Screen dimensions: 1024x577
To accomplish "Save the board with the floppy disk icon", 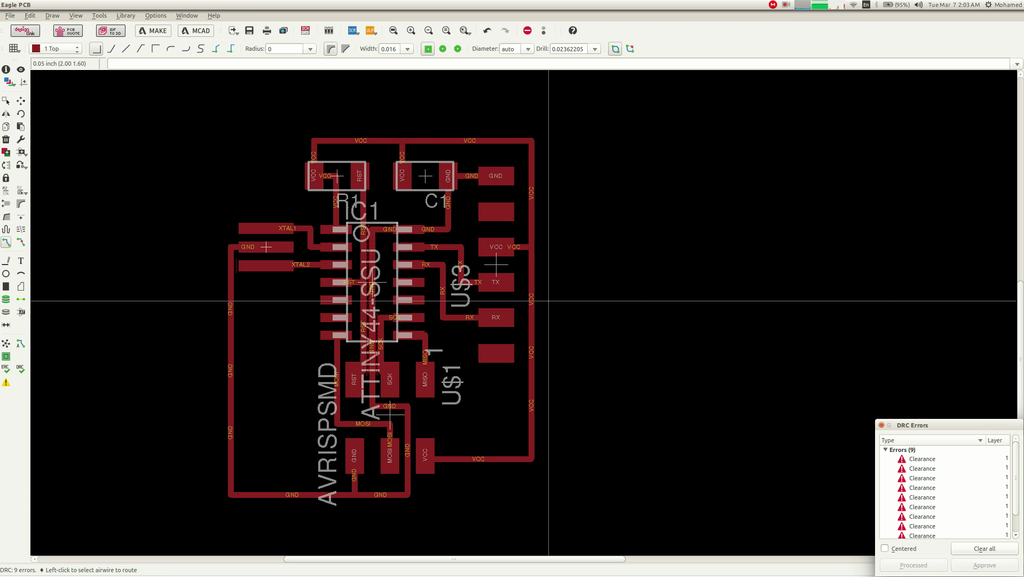I will click(x=249, y=31).
